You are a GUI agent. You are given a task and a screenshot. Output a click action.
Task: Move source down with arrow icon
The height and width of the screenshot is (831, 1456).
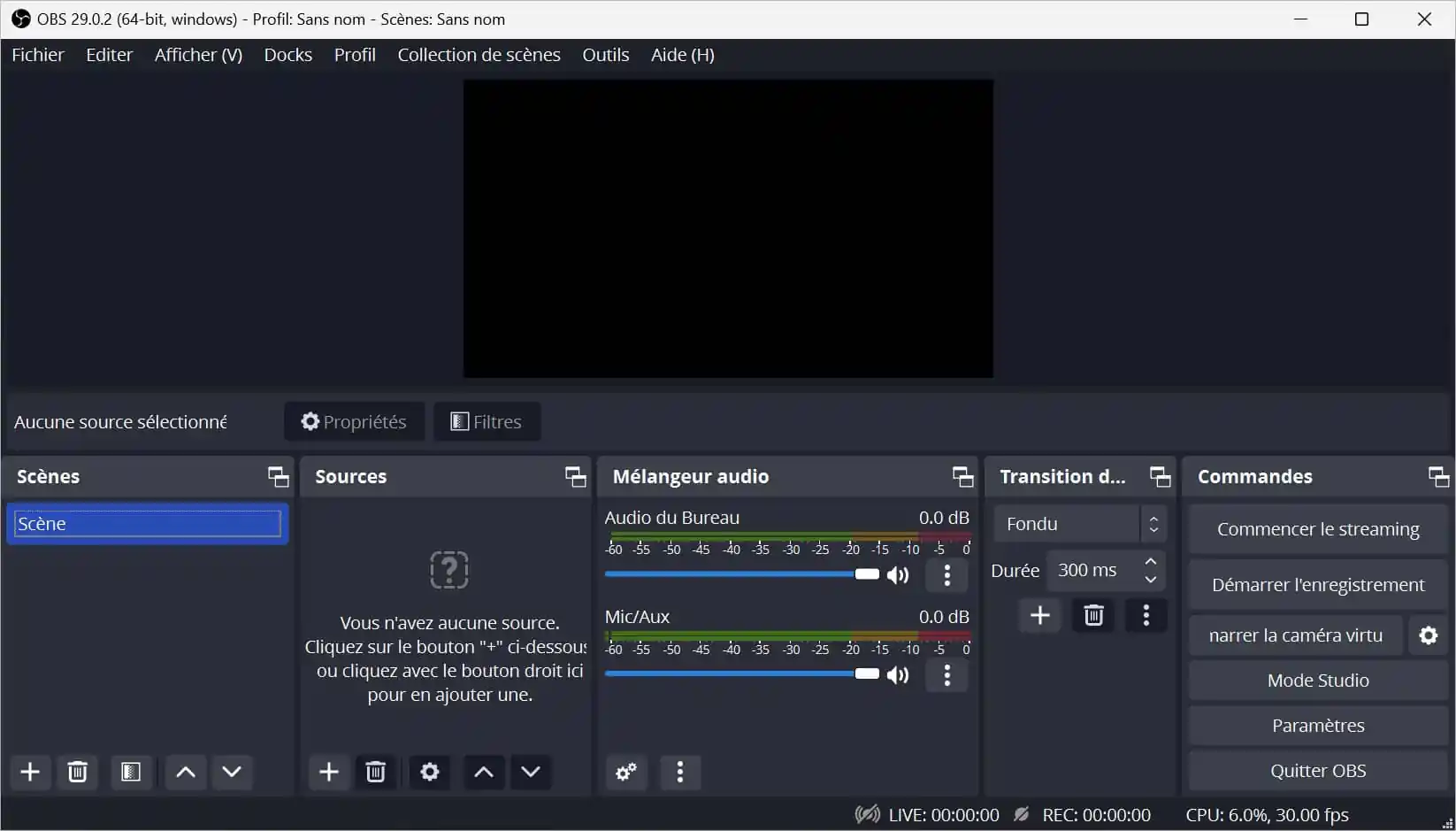(x=531, y=772)
